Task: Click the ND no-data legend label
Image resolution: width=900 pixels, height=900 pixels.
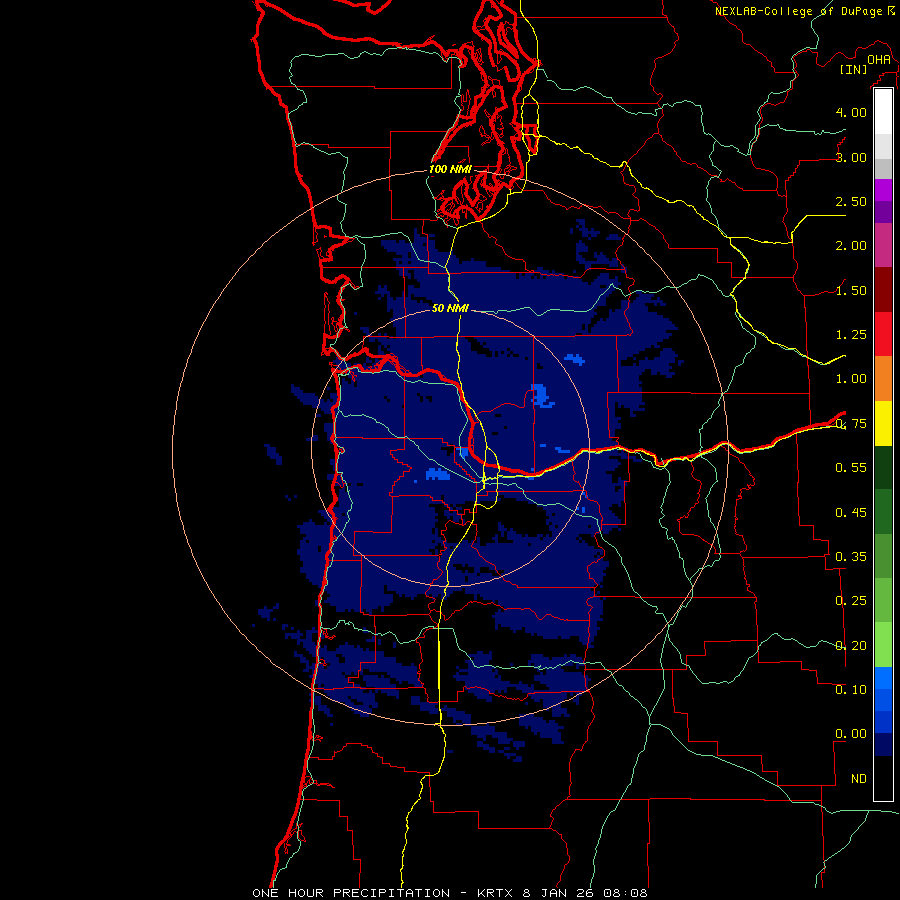Action: pyautogui.click(x=859, y=779)
